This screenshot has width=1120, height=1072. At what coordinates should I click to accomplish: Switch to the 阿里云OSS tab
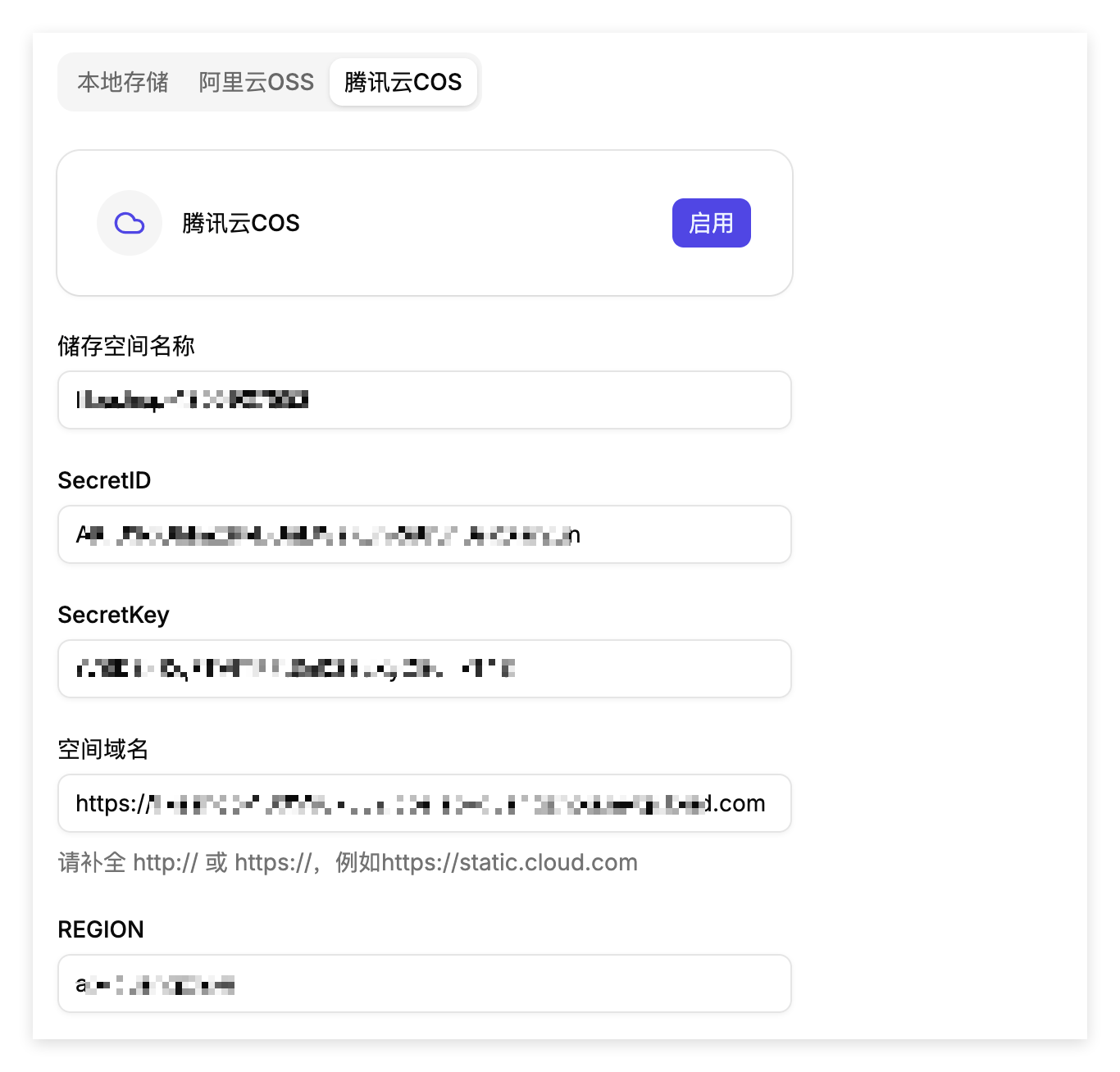tap(256, 82)
